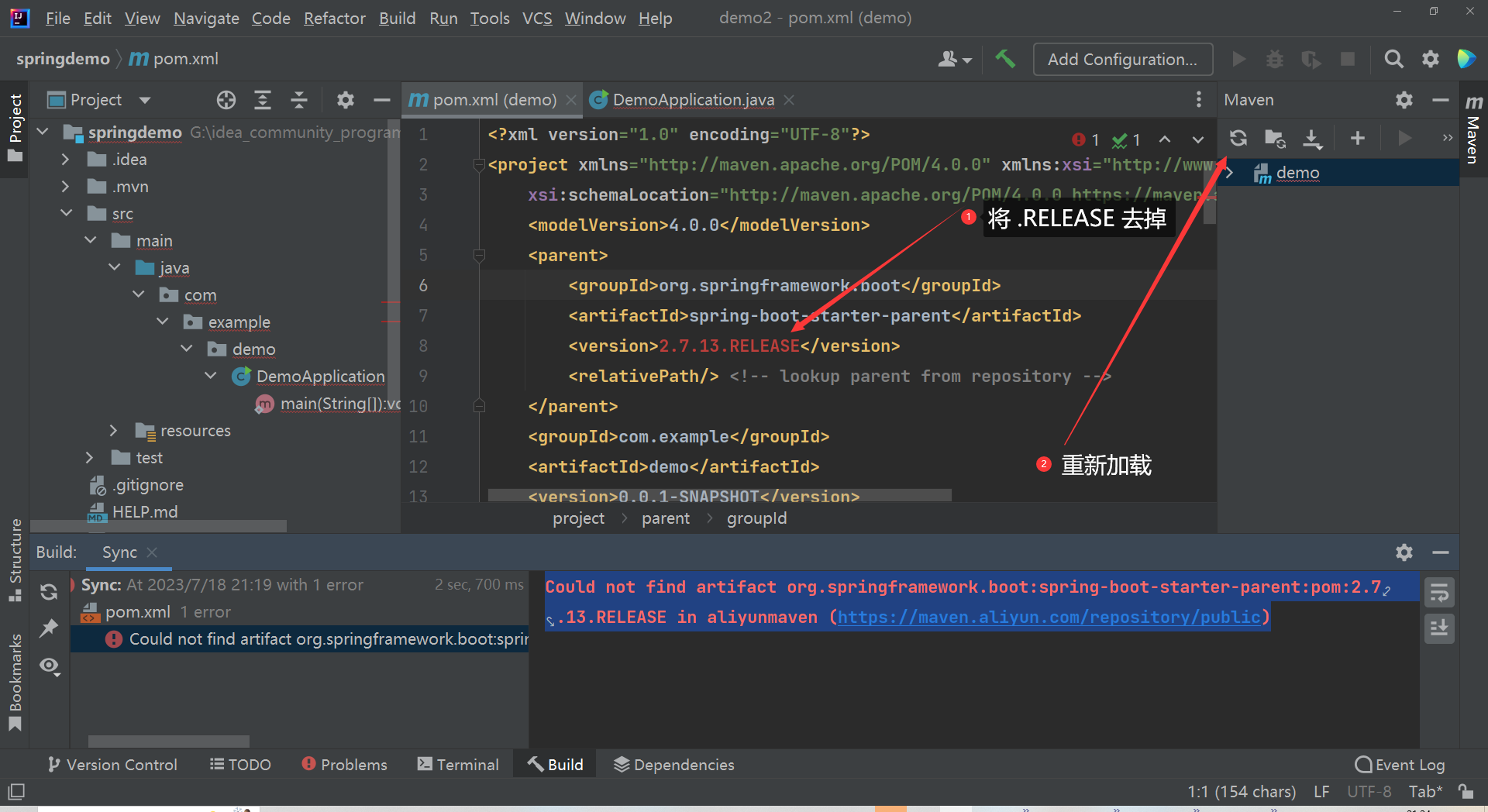
Task: Collapse the main folder
Action: (91, 240)
